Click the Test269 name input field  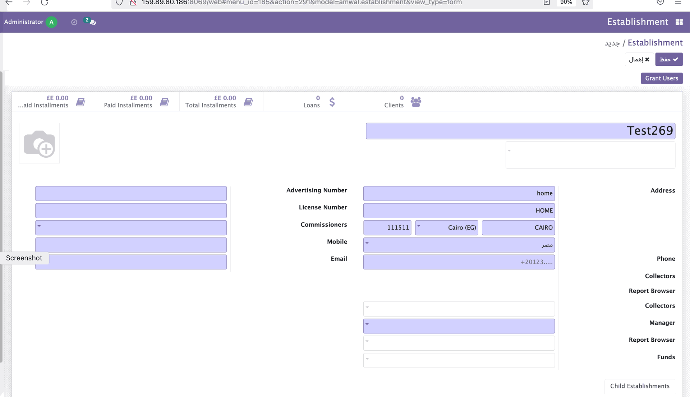click(x=521, y=131)
